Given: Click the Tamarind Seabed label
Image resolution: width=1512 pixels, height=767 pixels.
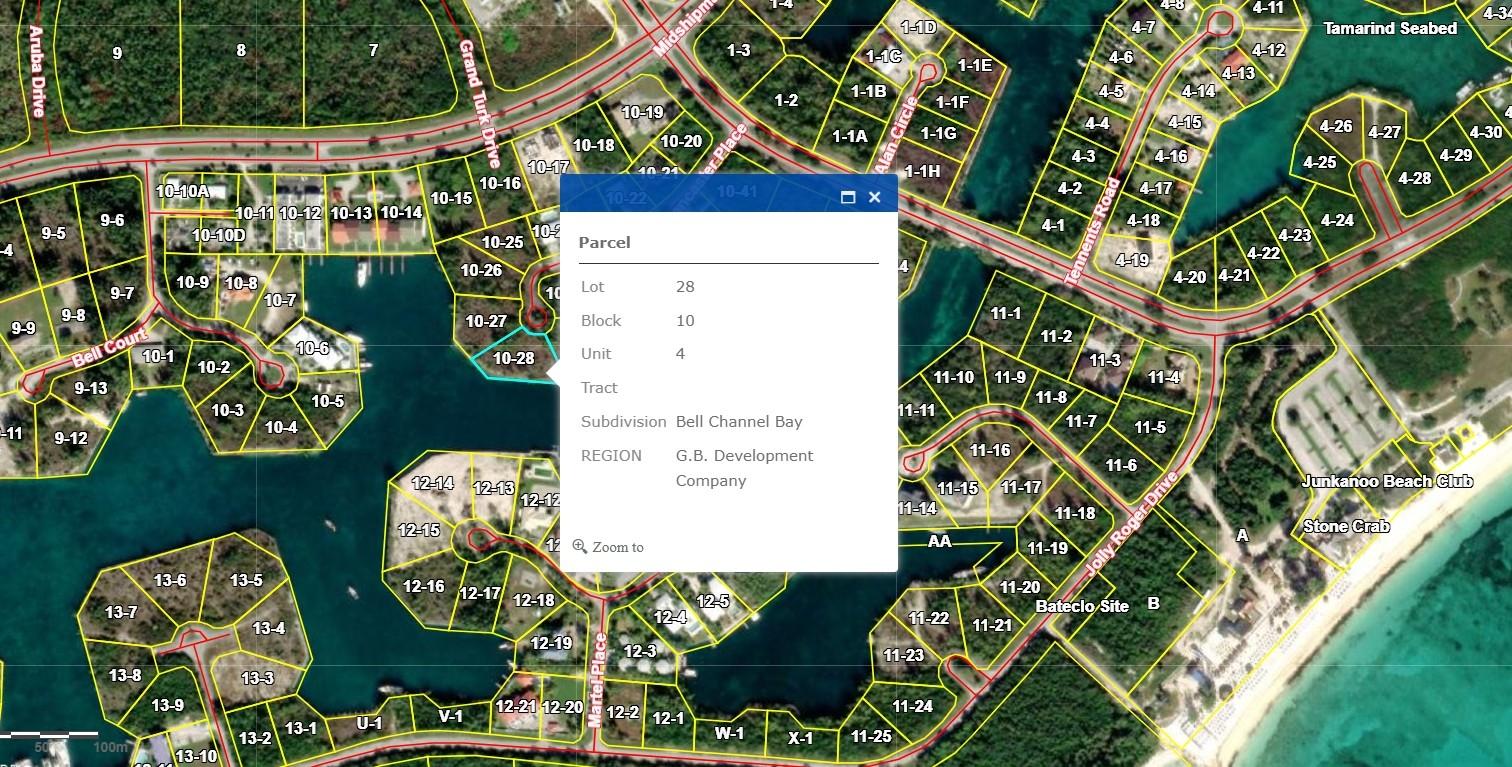Looking at the screenshot, I should 1389,29.
